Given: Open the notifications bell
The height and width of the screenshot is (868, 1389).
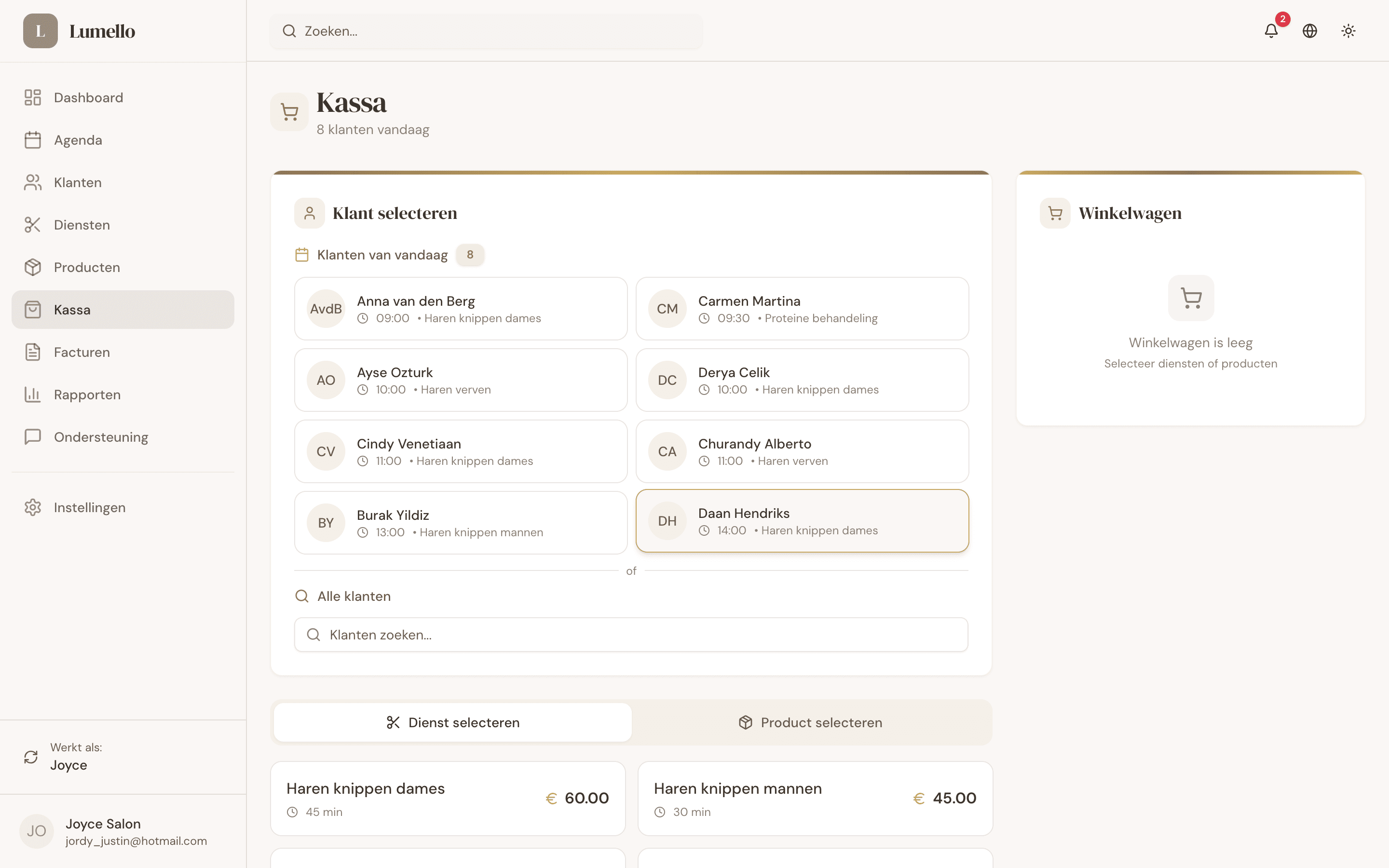Looking at the screenshot, I should (1272, 31).
